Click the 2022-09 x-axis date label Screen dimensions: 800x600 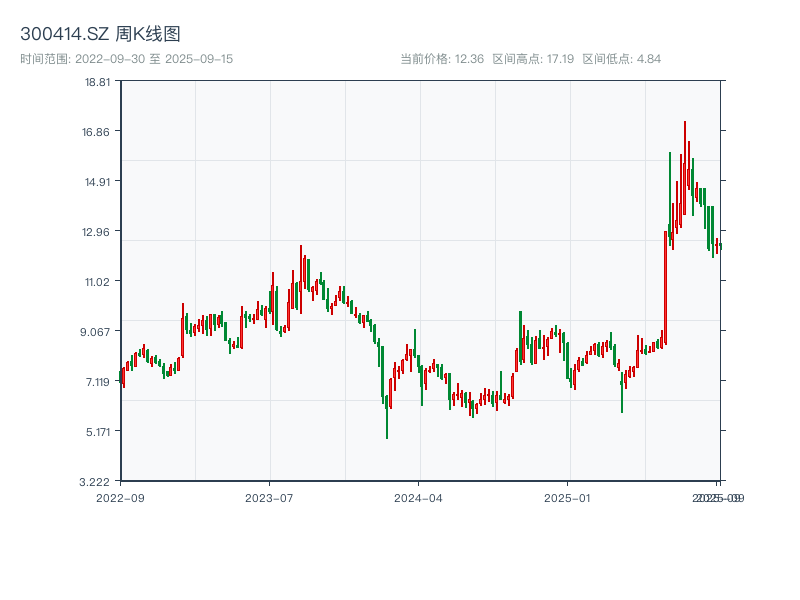120,497
